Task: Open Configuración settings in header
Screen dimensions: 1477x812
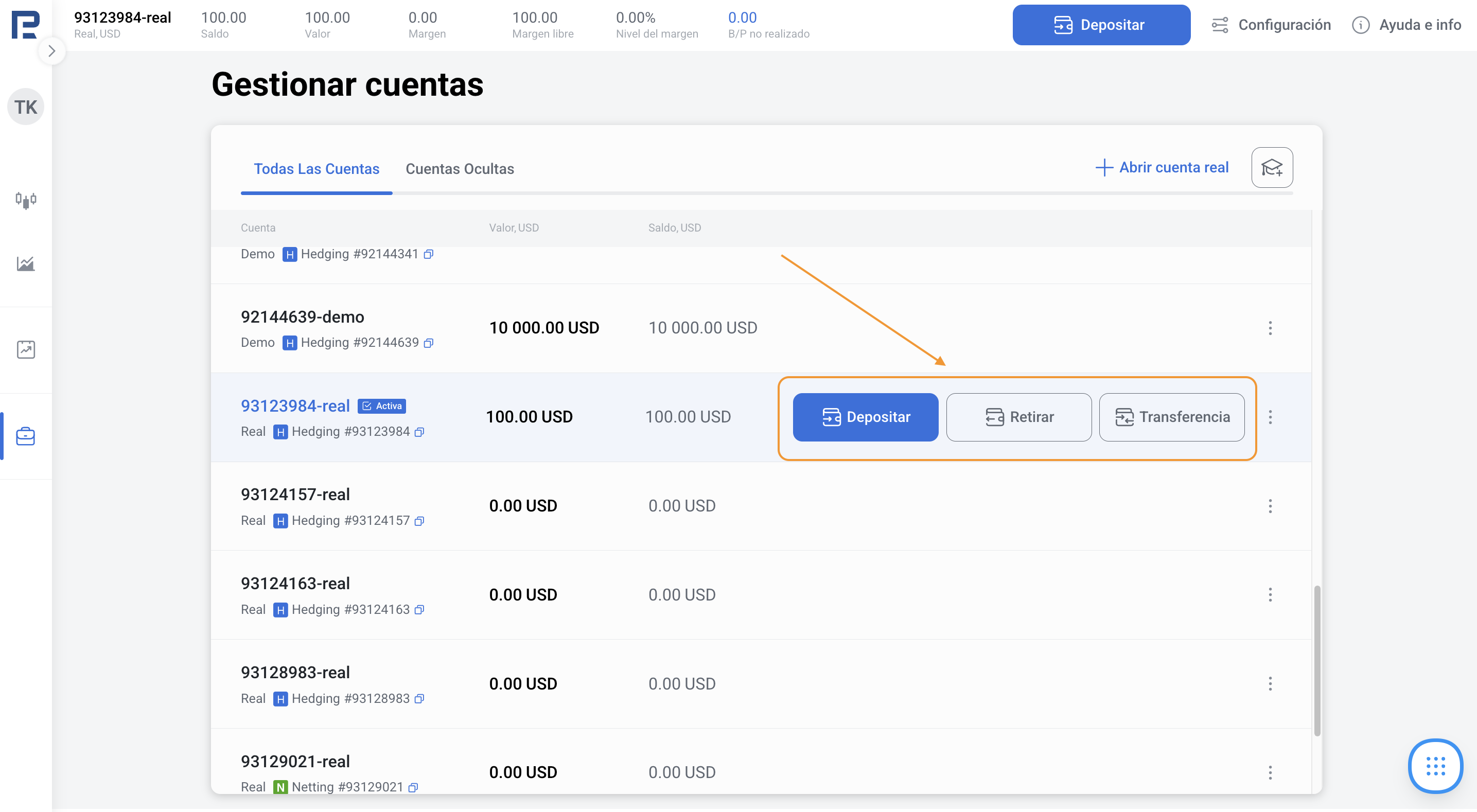Action: [x=1271, y=25]
